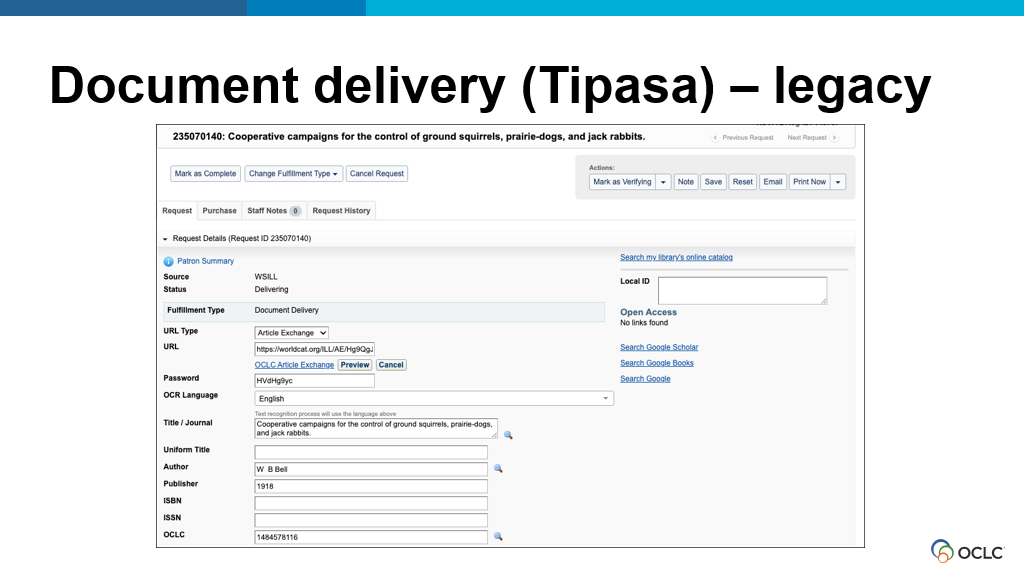This screenshot has width=1024, height=576.
Task: Click the 'Document Delivery' fulfillment type value
Action: tap(287, 310)
